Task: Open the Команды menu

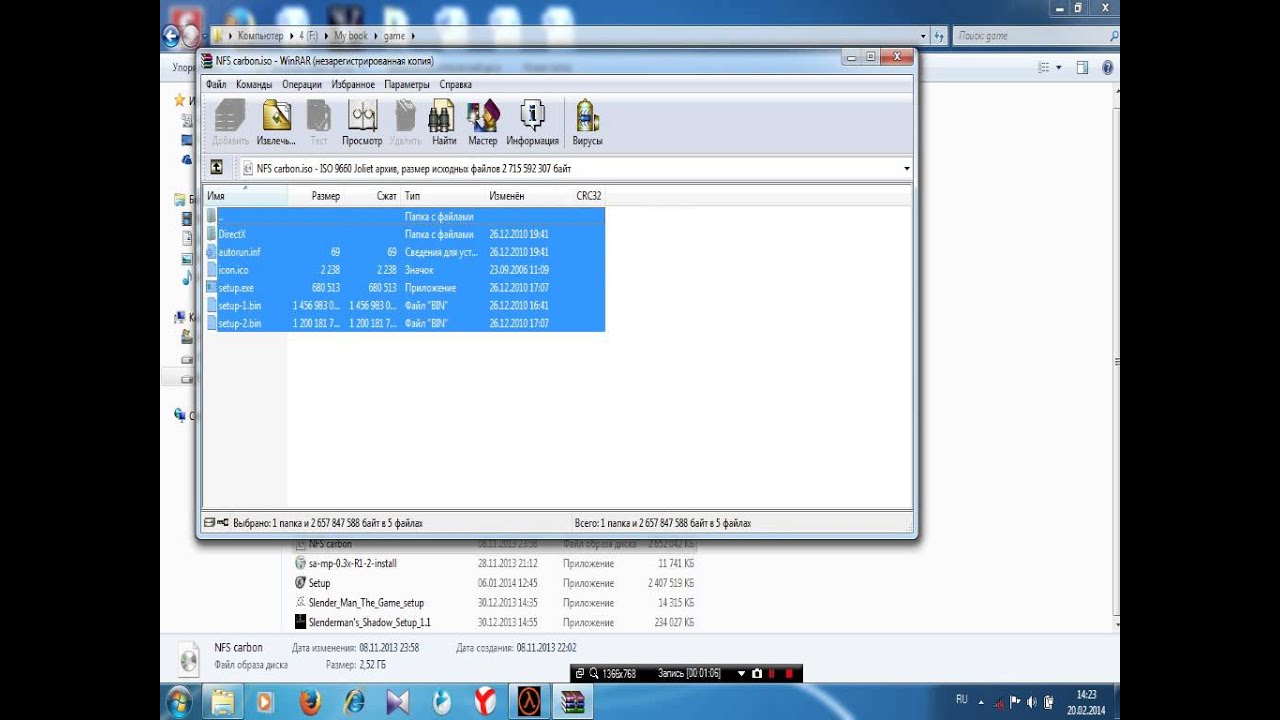Action: click(254, 85)
